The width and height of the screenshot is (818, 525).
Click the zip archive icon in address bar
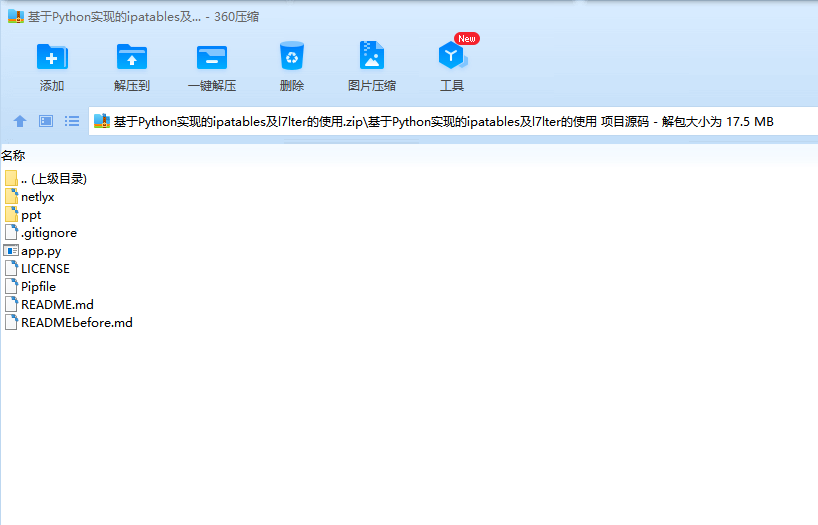point(102,121)
